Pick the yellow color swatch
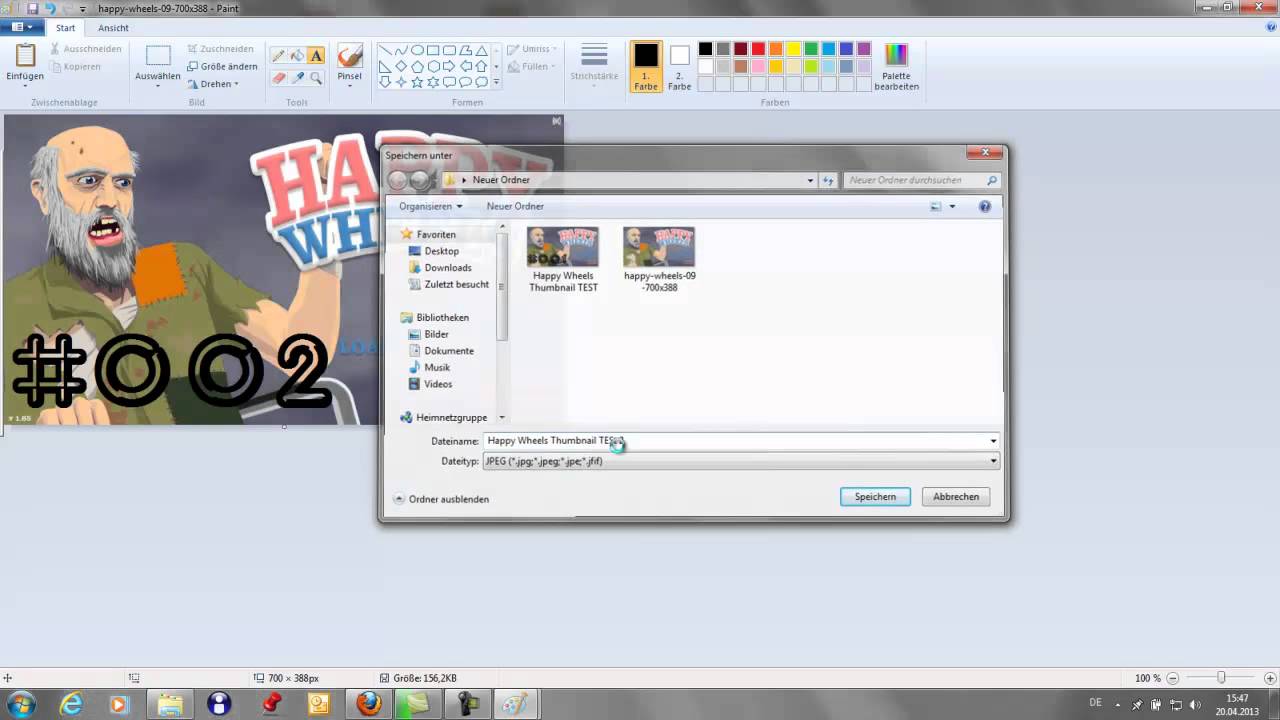Image resolution: width=1280 pixels, height=720 pixels. [793, 49]
